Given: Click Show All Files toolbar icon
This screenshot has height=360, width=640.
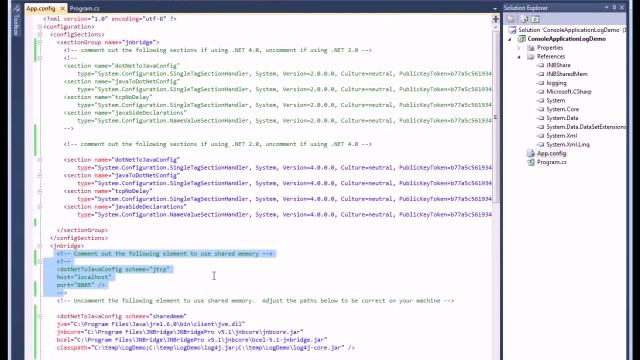Looking at the screenshot, I should [524, 19].
